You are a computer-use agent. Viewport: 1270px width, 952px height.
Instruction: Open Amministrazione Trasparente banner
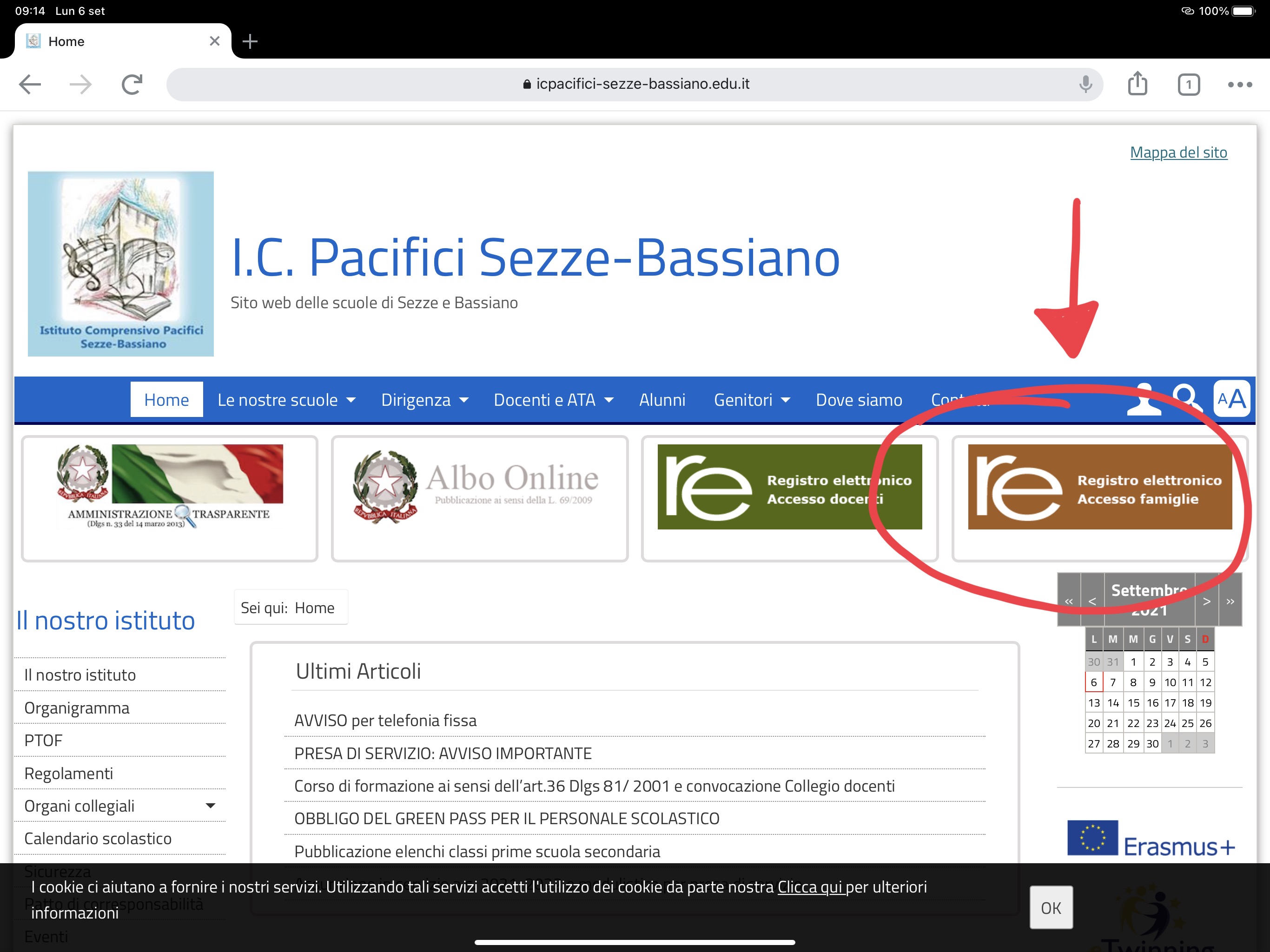point(169,487)
